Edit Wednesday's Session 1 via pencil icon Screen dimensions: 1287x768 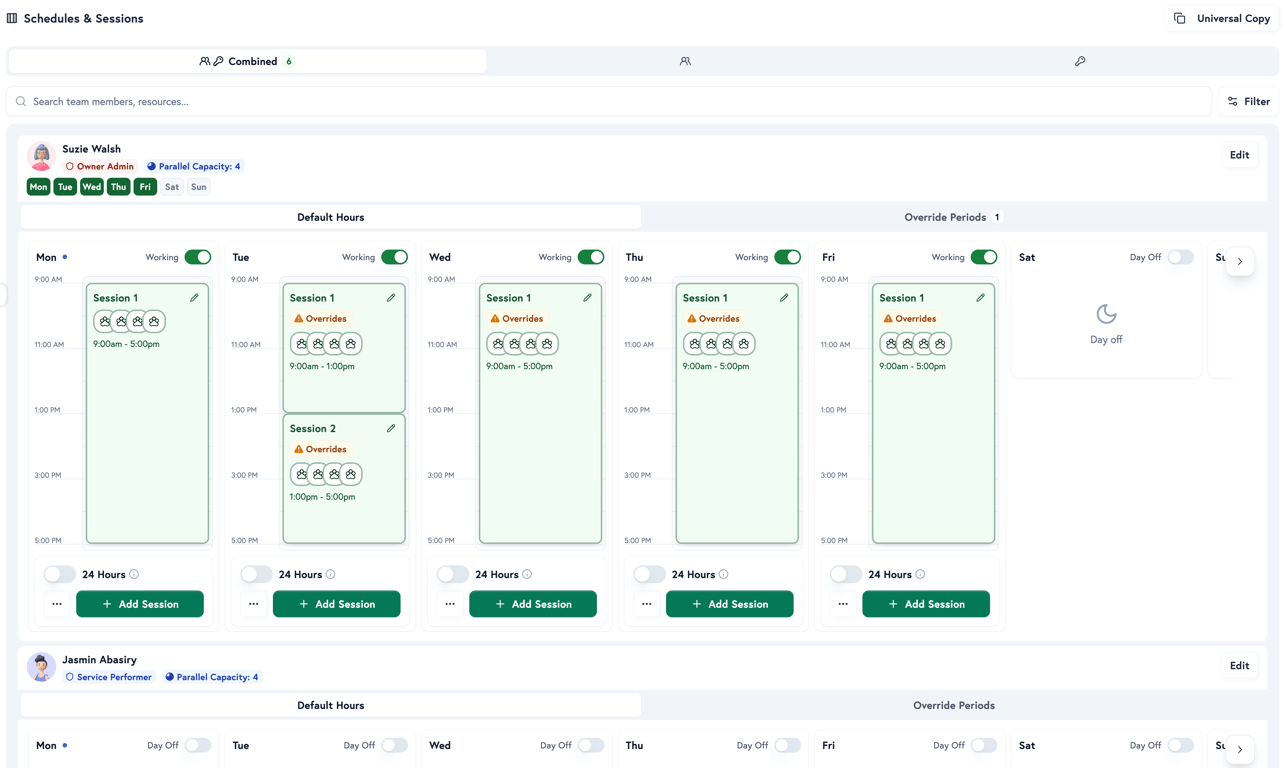pyautogui.click(x=588, y=298)
